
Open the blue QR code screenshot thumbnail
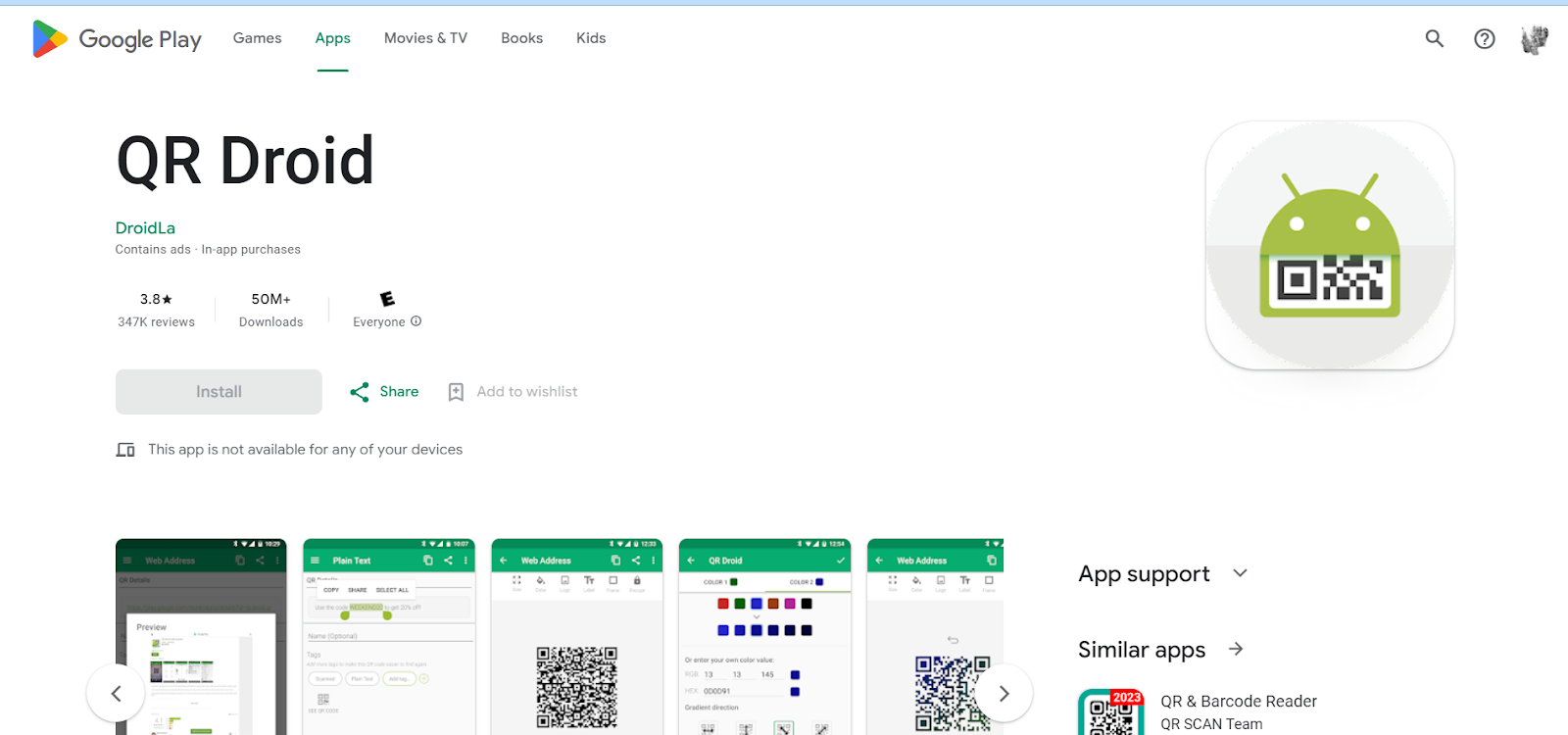(935, 637)
